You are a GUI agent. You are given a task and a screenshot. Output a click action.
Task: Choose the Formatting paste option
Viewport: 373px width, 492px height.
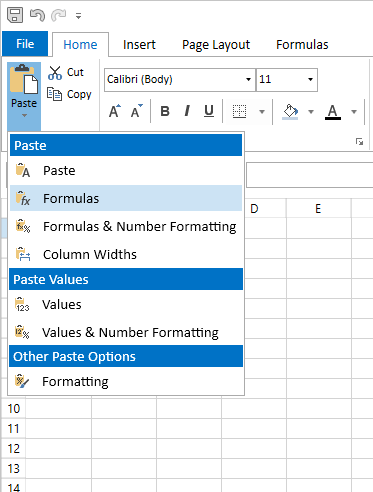(x=126, y=382)
